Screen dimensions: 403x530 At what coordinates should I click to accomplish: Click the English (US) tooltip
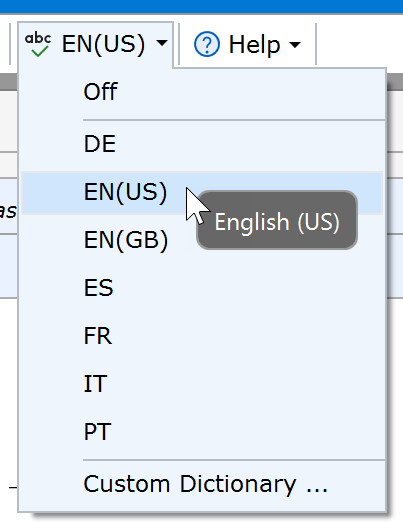pyautogui.click(x=277, y=220)
